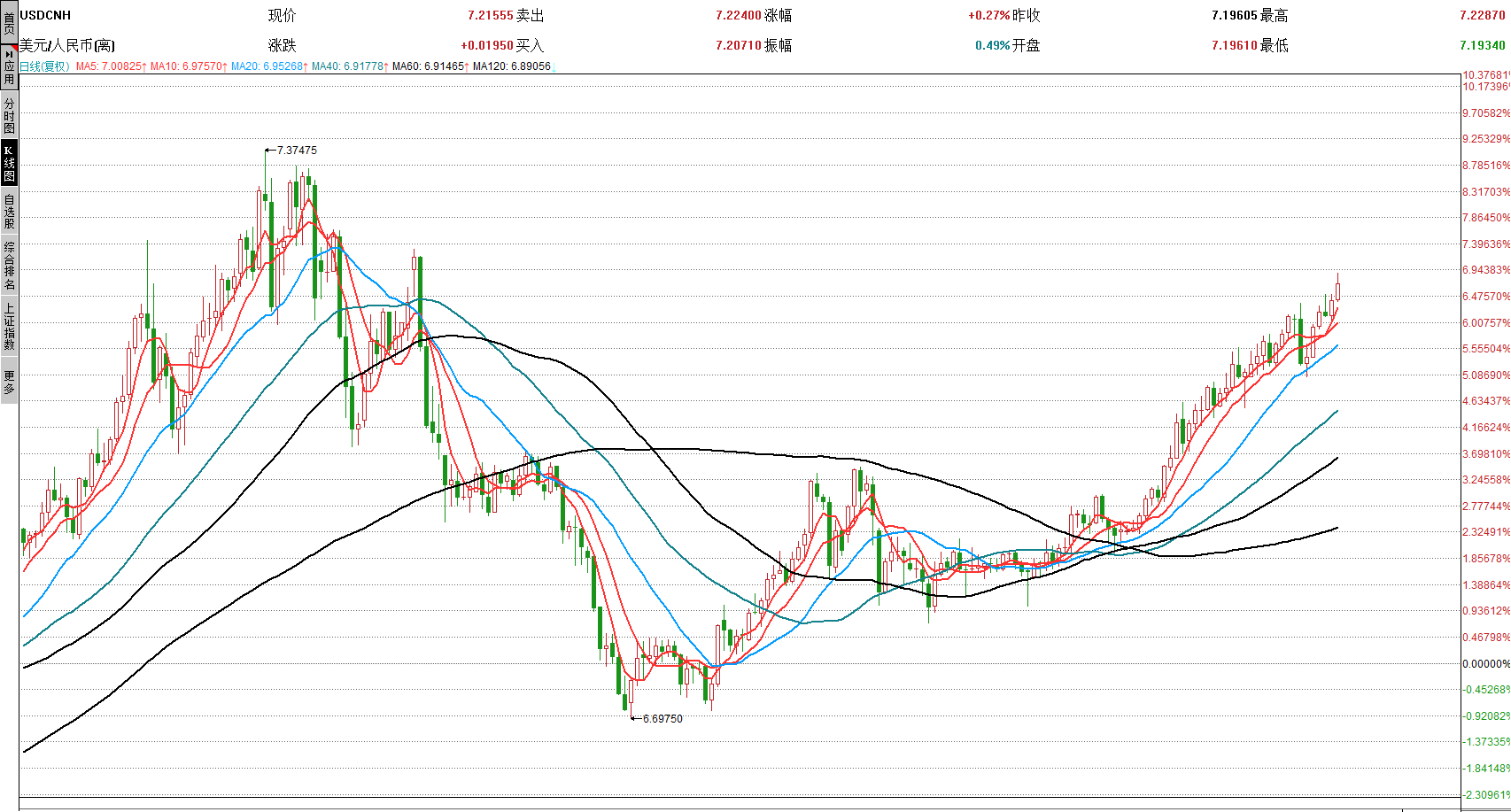
Task: Click the 0.0000% baseline axis label
Action: pos(1485,664)
